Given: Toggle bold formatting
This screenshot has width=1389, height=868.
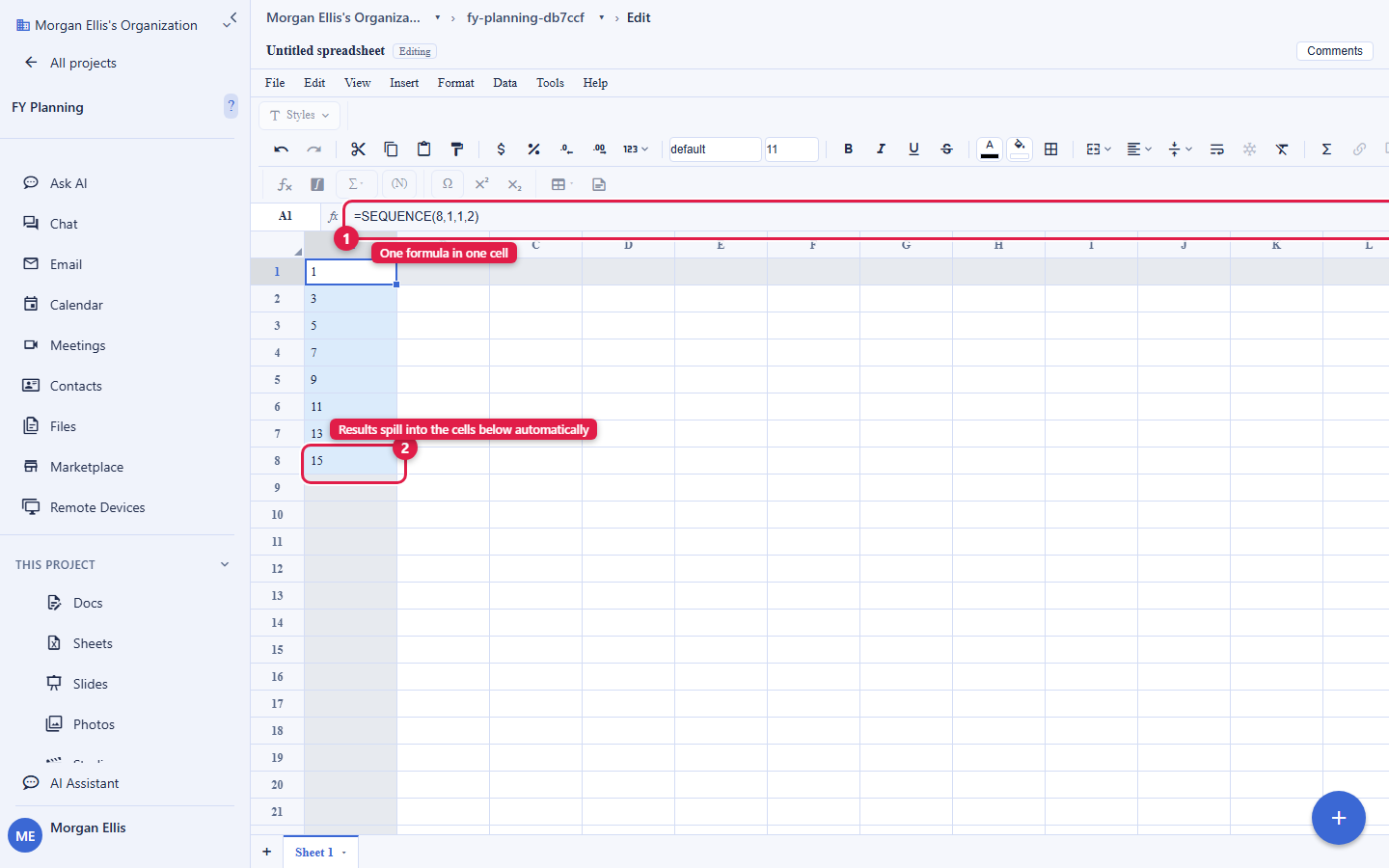Looking at the screenshot, I should coord(848,149).
